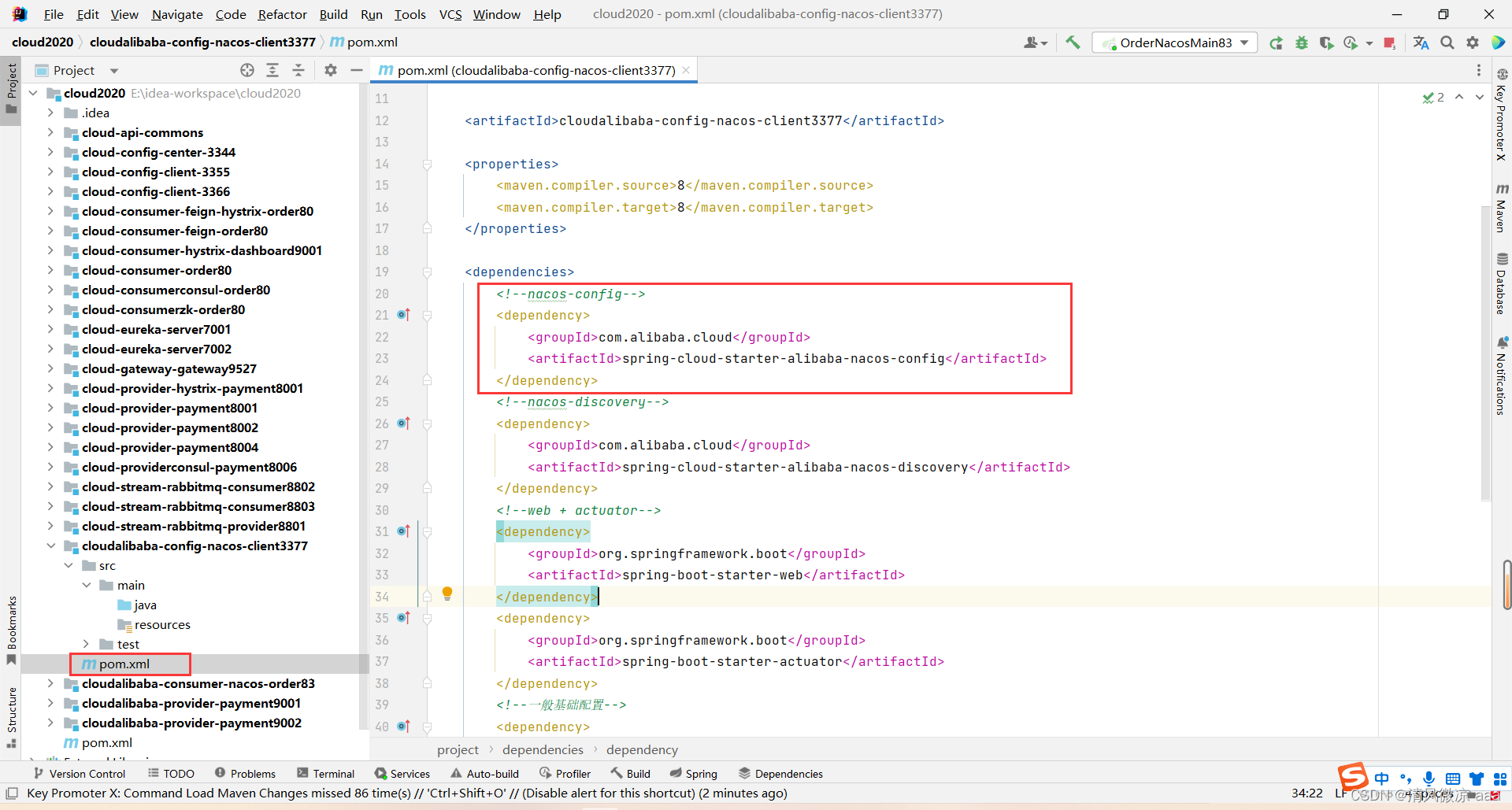Click gutter marker icon on line 21

click(404, 315)
